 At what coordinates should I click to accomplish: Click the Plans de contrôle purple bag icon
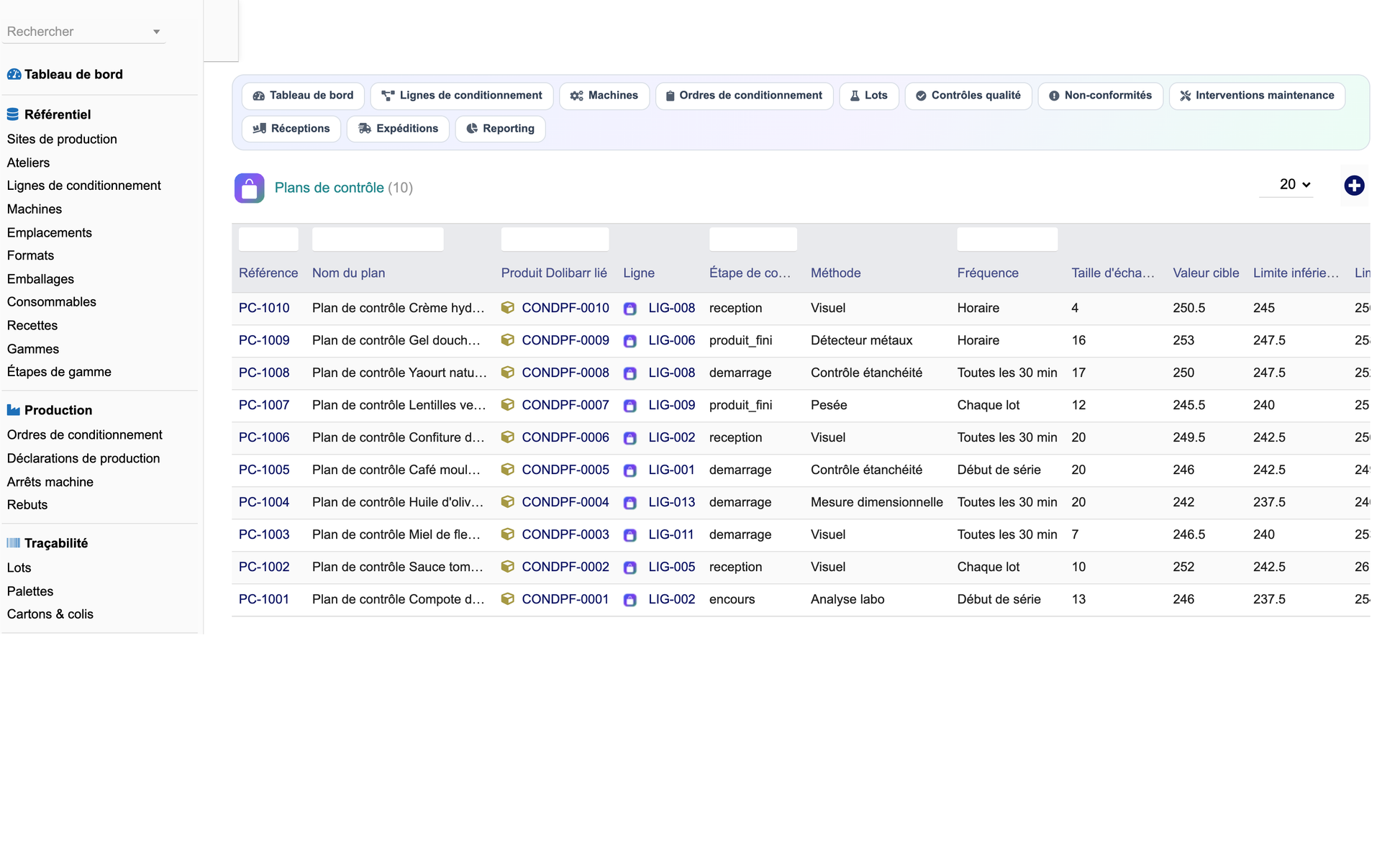pos(249,188)
